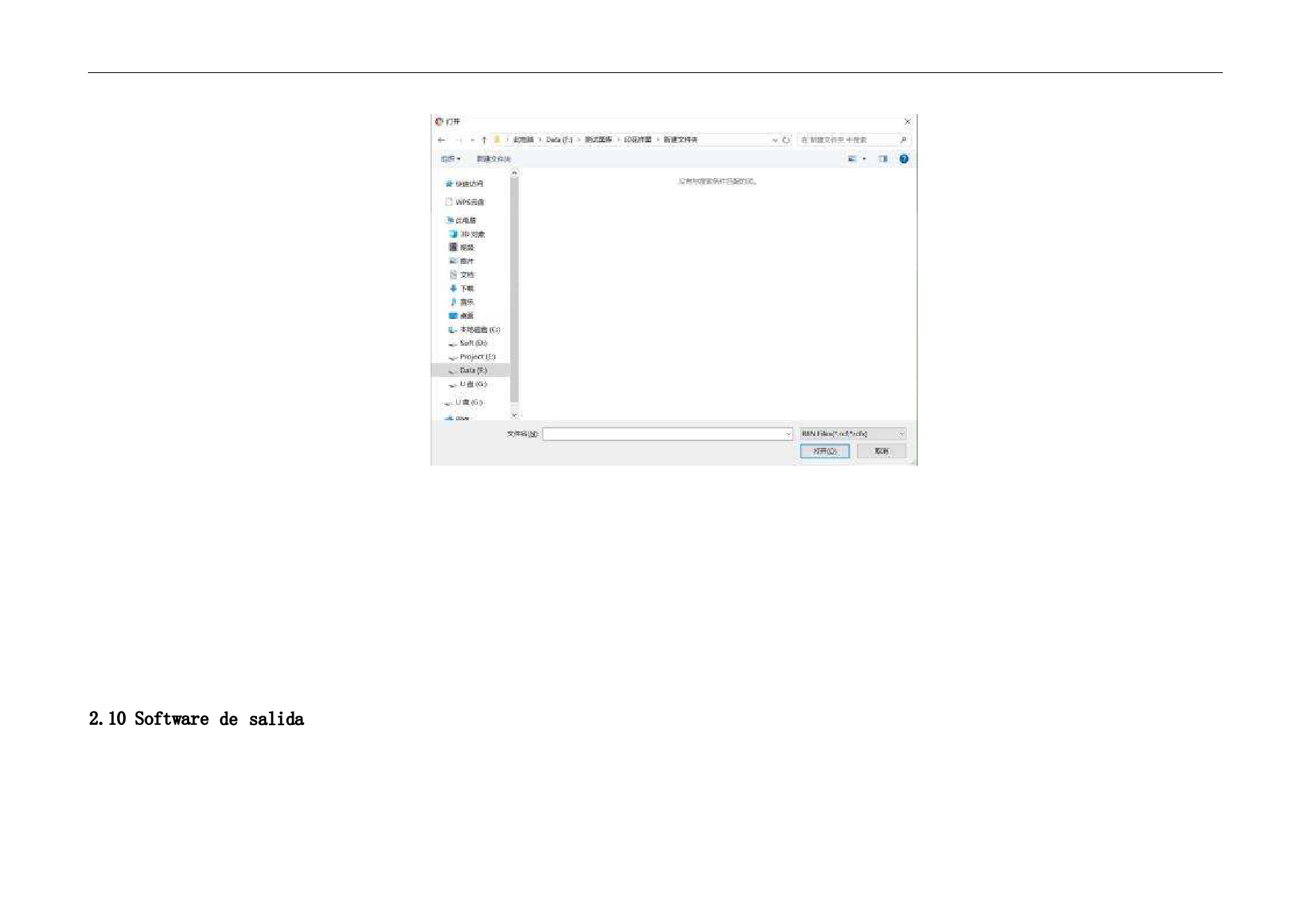Click the 取消 cancel button

tap(882, 451)
